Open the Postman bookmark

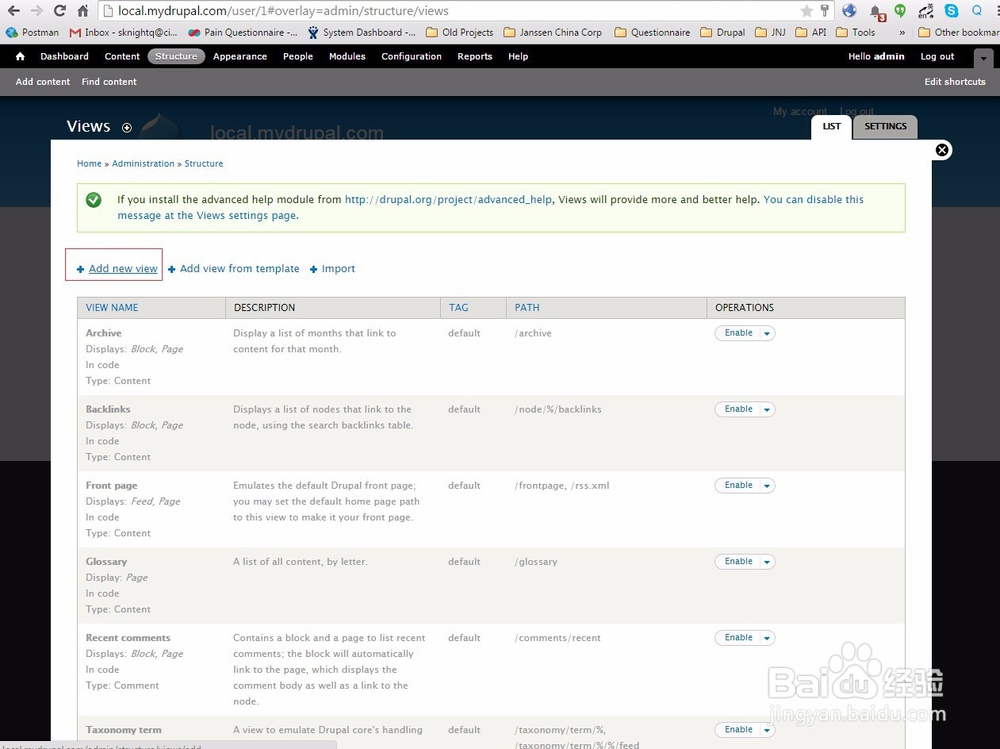[33, 32]
